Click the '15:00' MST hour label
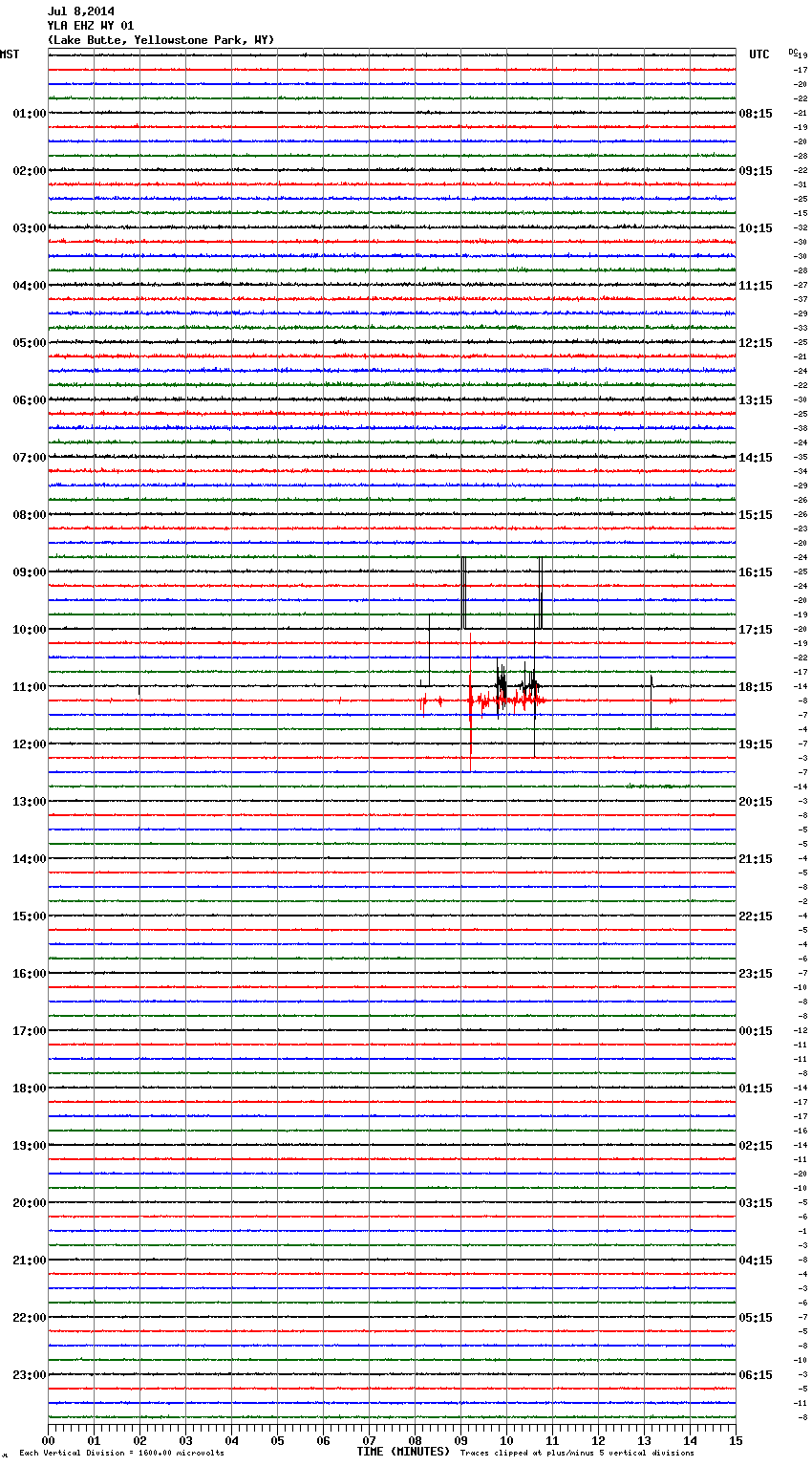This screenshot has width=812, height=1466. [x=30, y=916]
